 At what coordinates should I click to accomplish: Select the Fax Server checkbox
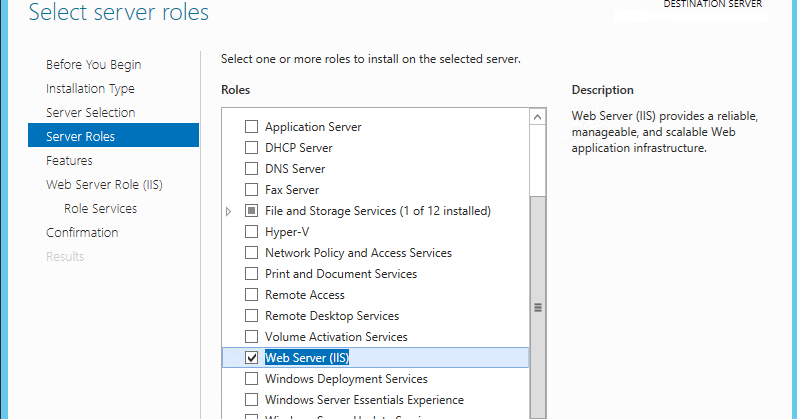252,190
